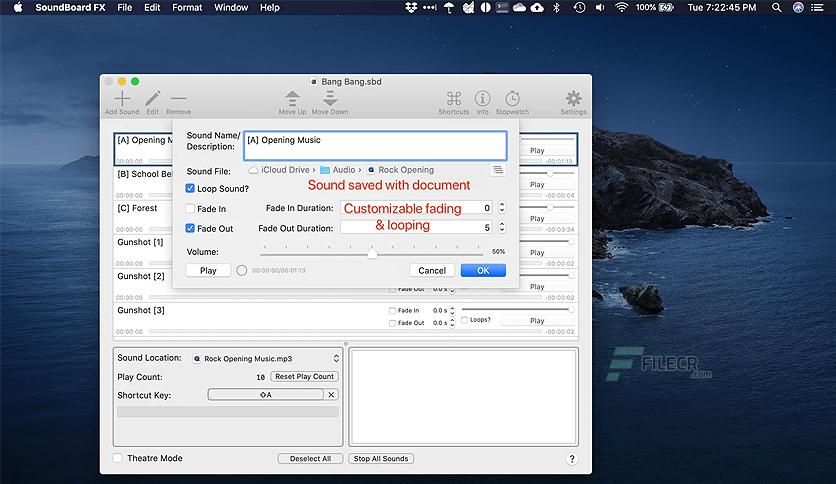Open the Format menu
The width and height of the screenshot is (836, 484).
tap(187, 7)
